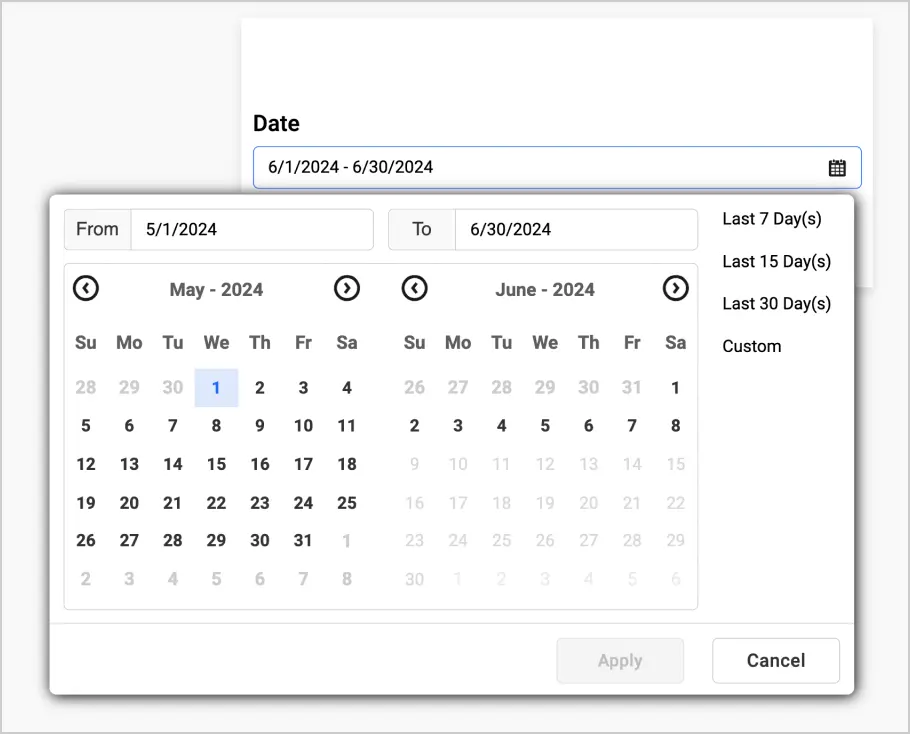Choose May 31 in the left calendar
The width and height of the screenshot is (910, 734).
(x=303, y=540)
